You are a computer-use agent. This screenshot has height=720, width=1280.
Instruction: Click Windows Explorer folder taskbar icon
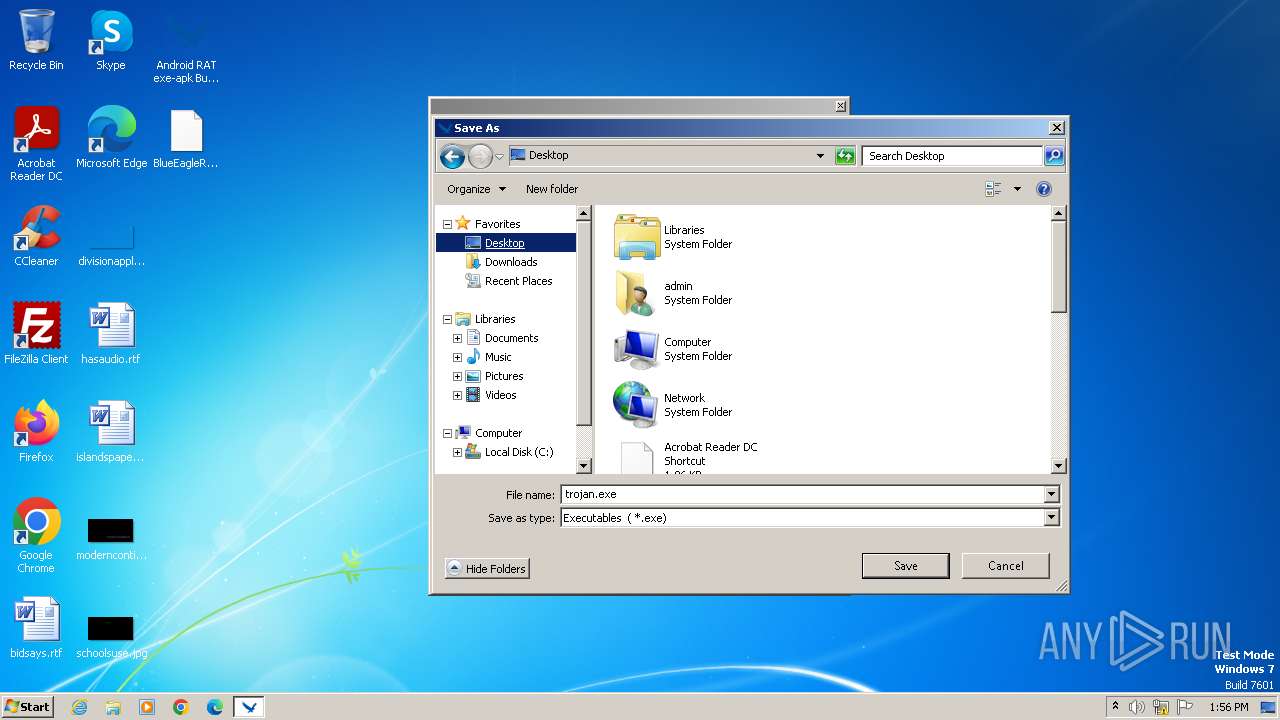113,707
